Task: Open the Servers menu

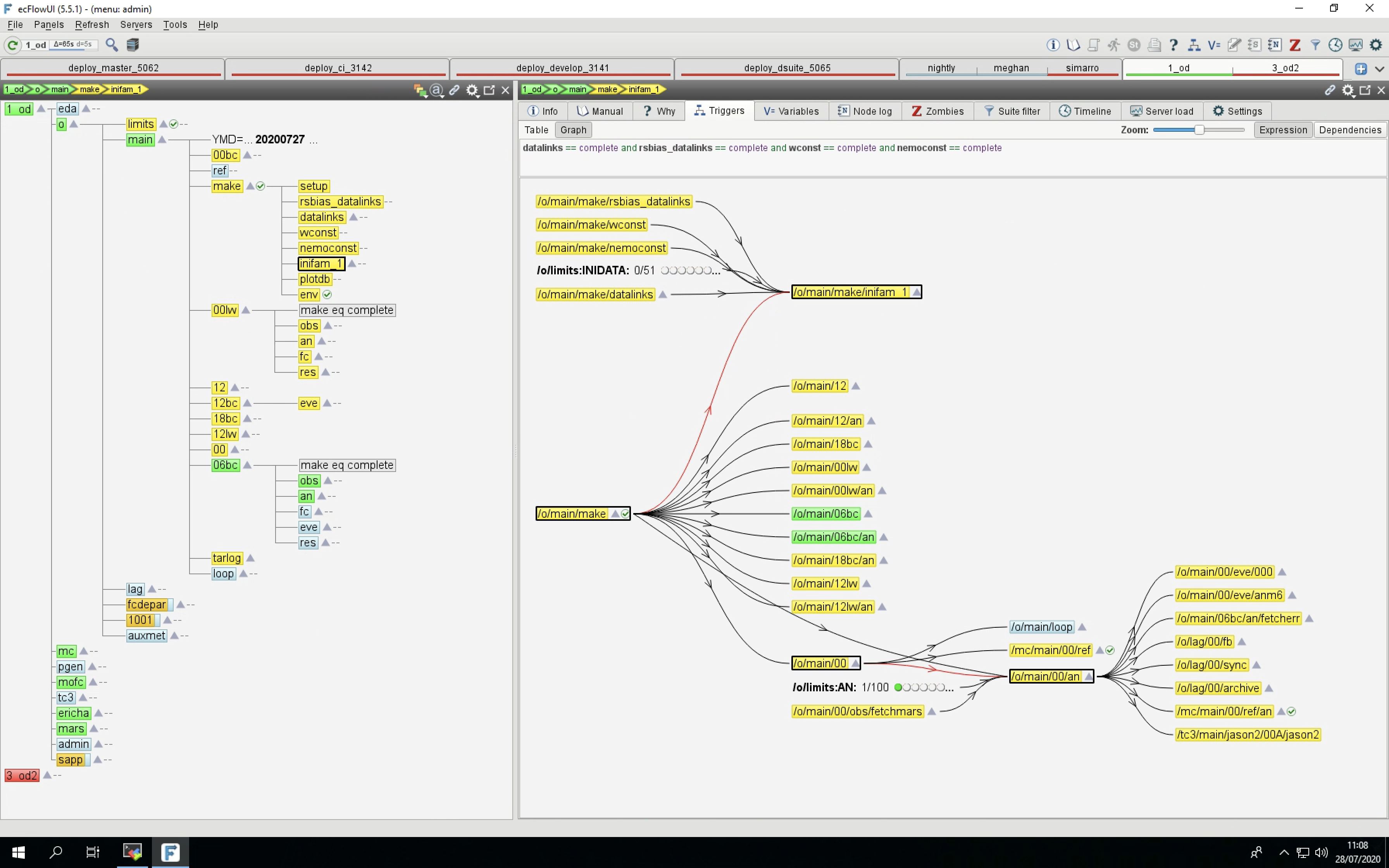Action: [x=136, y=25]
